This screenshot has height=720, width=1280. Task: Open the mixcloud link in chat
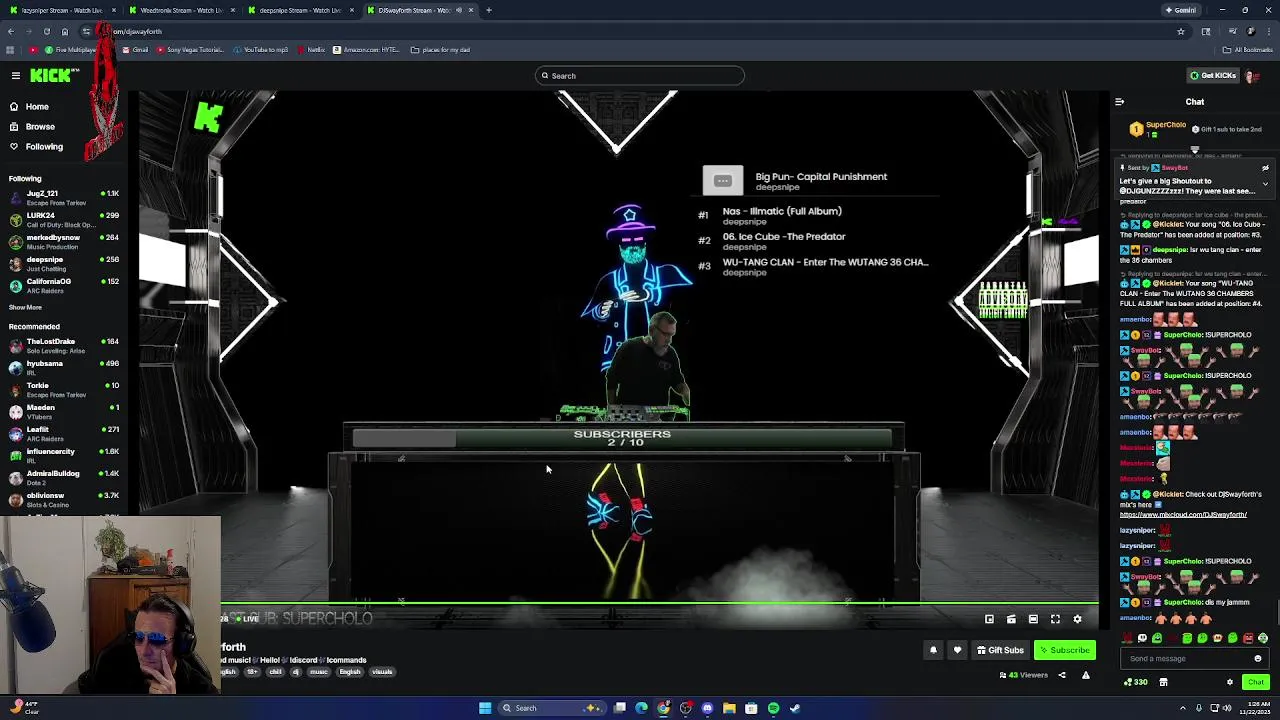point(1183,515)
